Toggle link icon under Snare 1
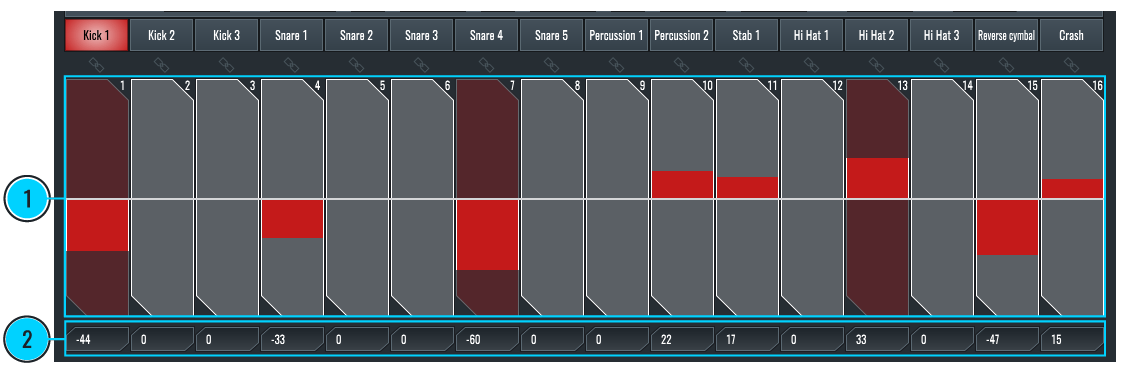This screenshot has height=369, width=1123. pyautogui.click(x=291, y=64)
